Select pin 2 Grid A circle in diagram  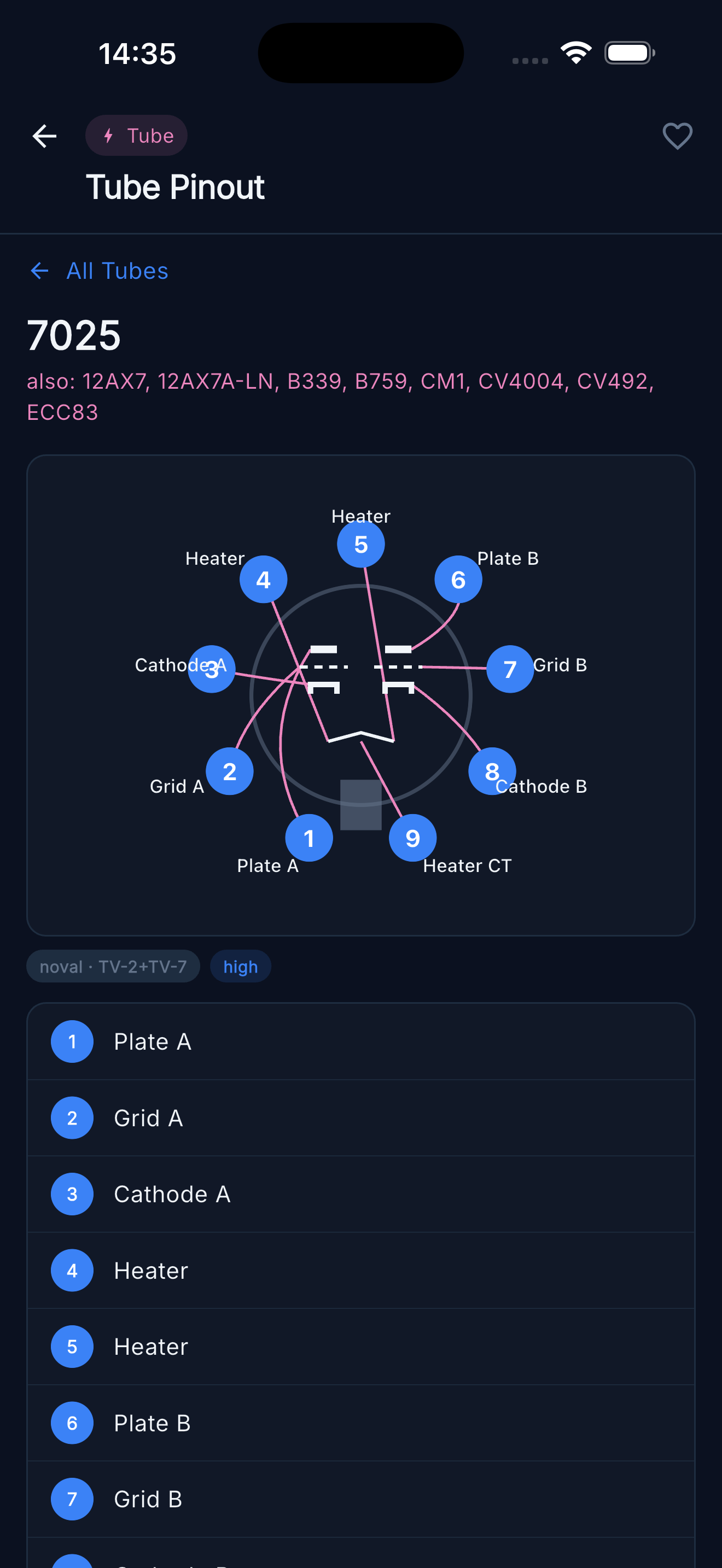point(230,771)
